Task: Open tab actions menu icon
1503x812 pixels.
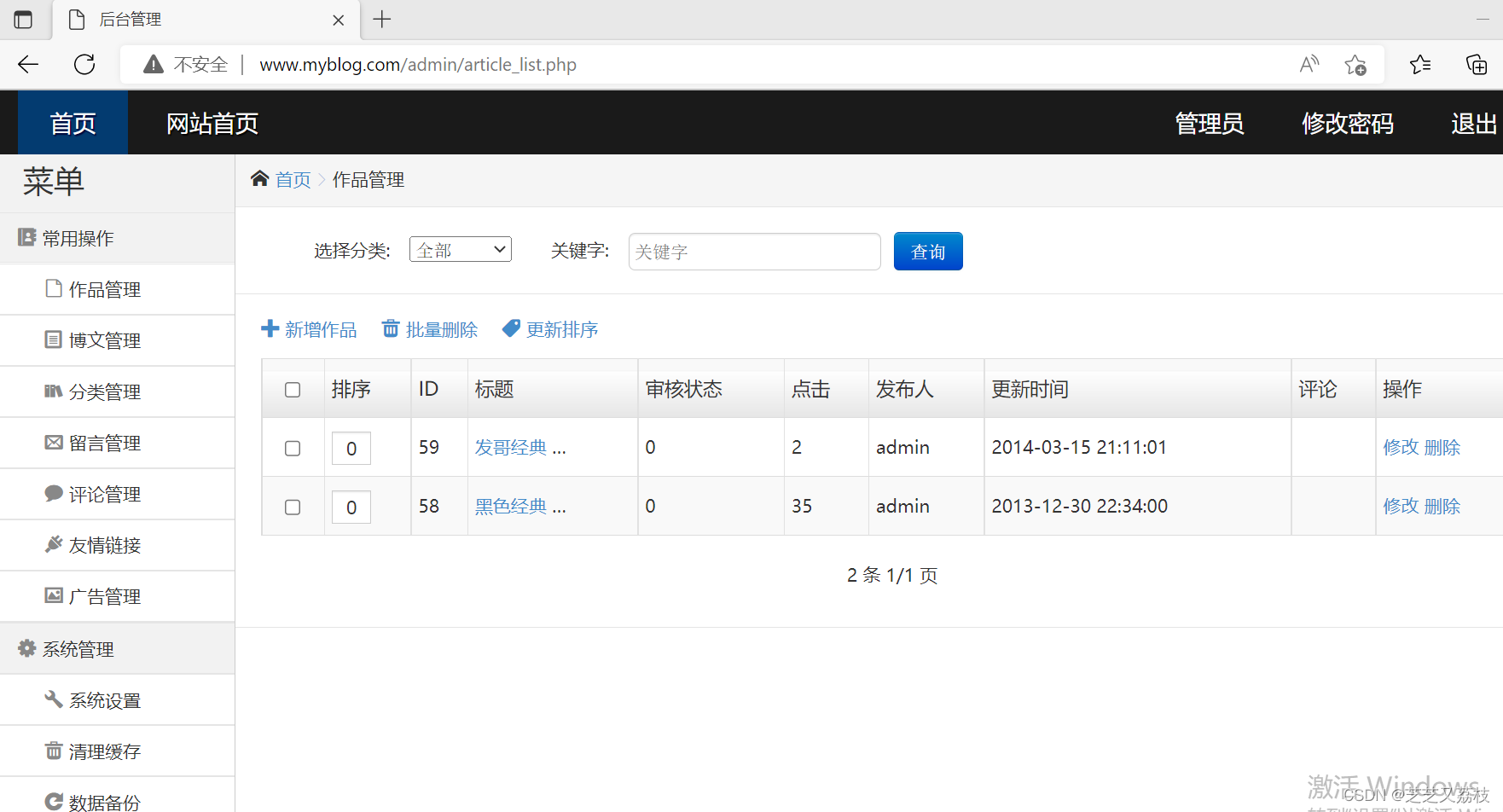Action: point(23,20)
